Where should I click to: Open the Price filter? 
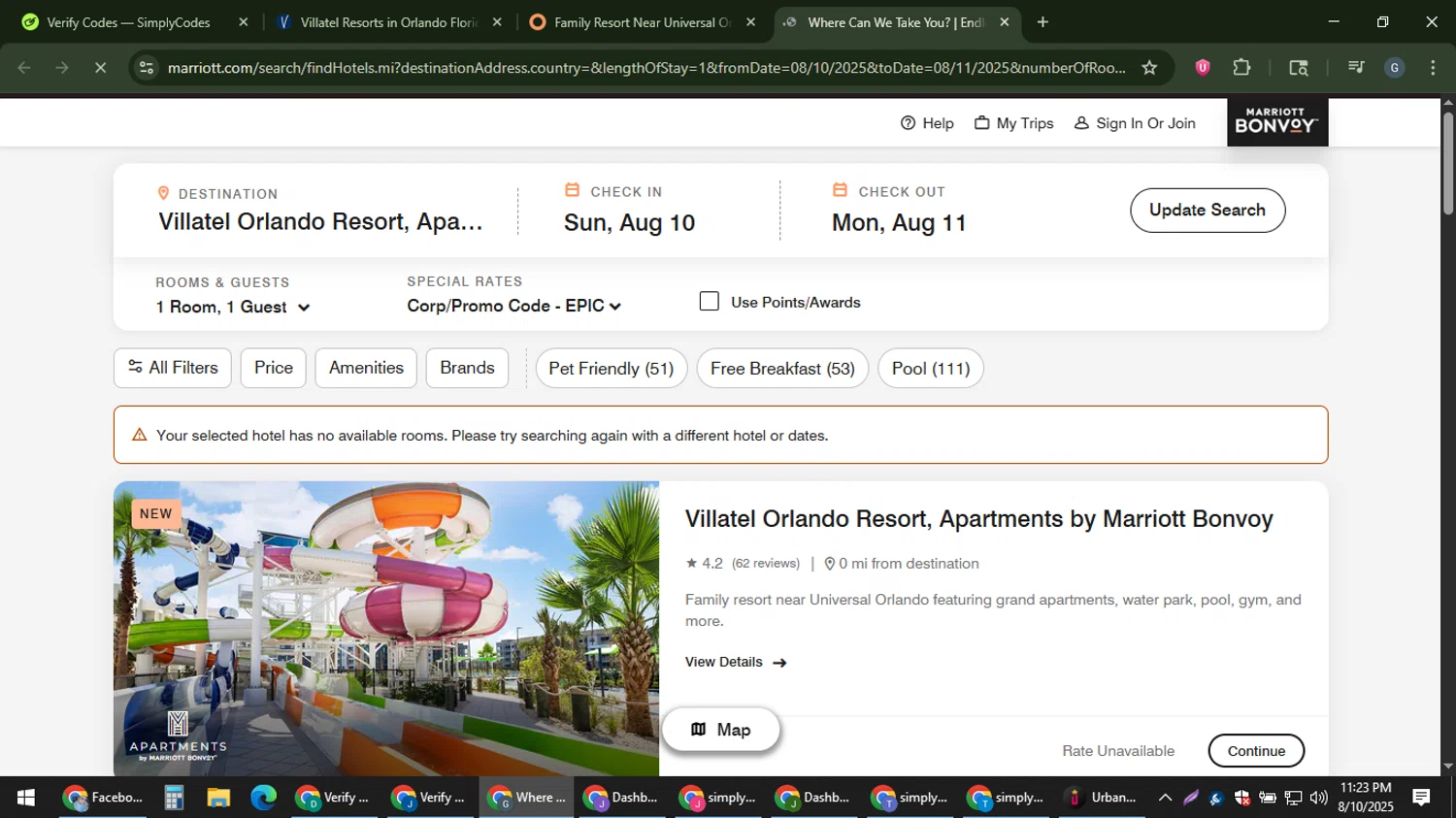274,368
